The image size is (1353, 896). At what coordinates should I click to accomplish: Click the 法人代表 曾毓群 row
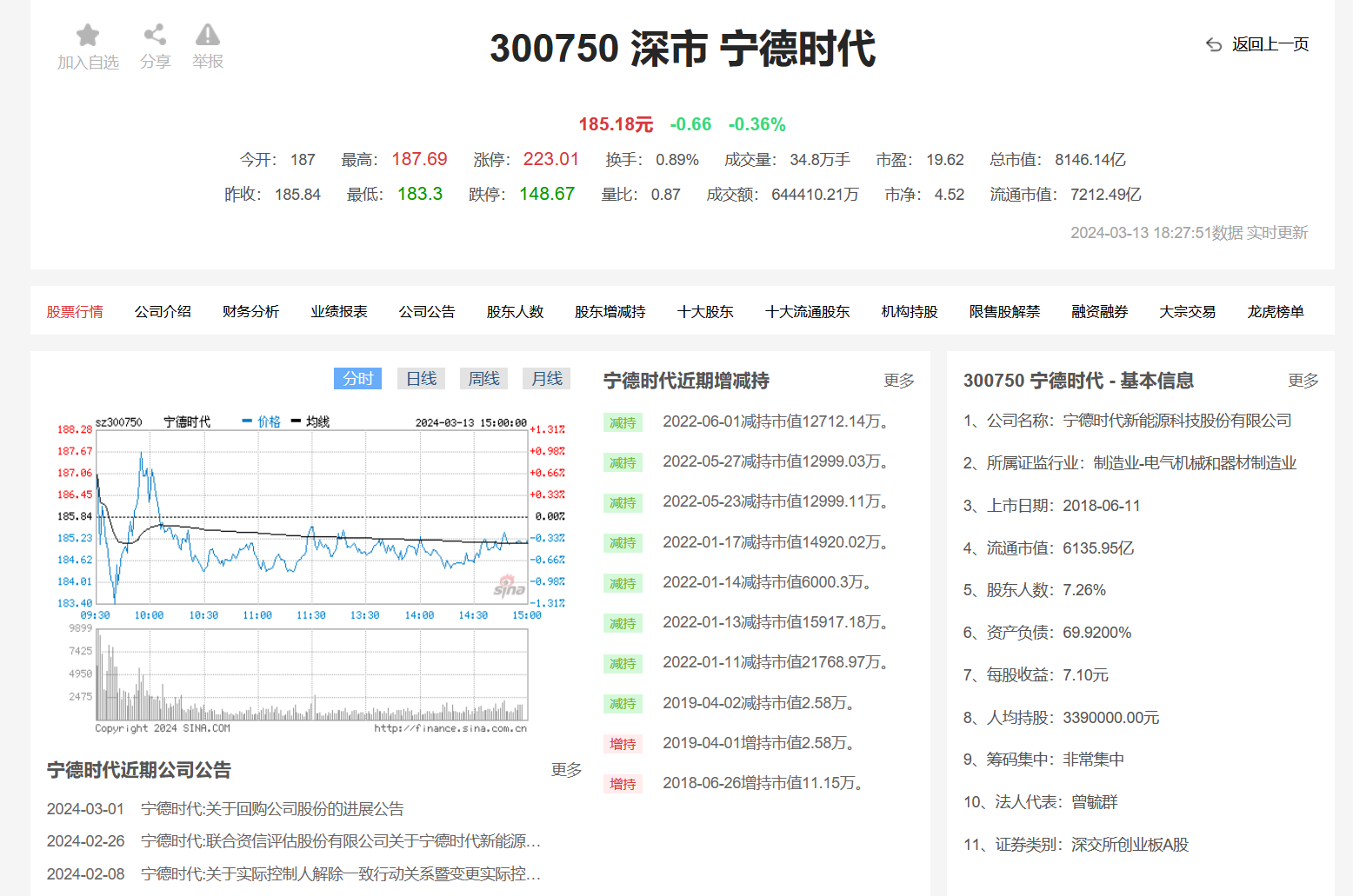tap(1041, 802)
